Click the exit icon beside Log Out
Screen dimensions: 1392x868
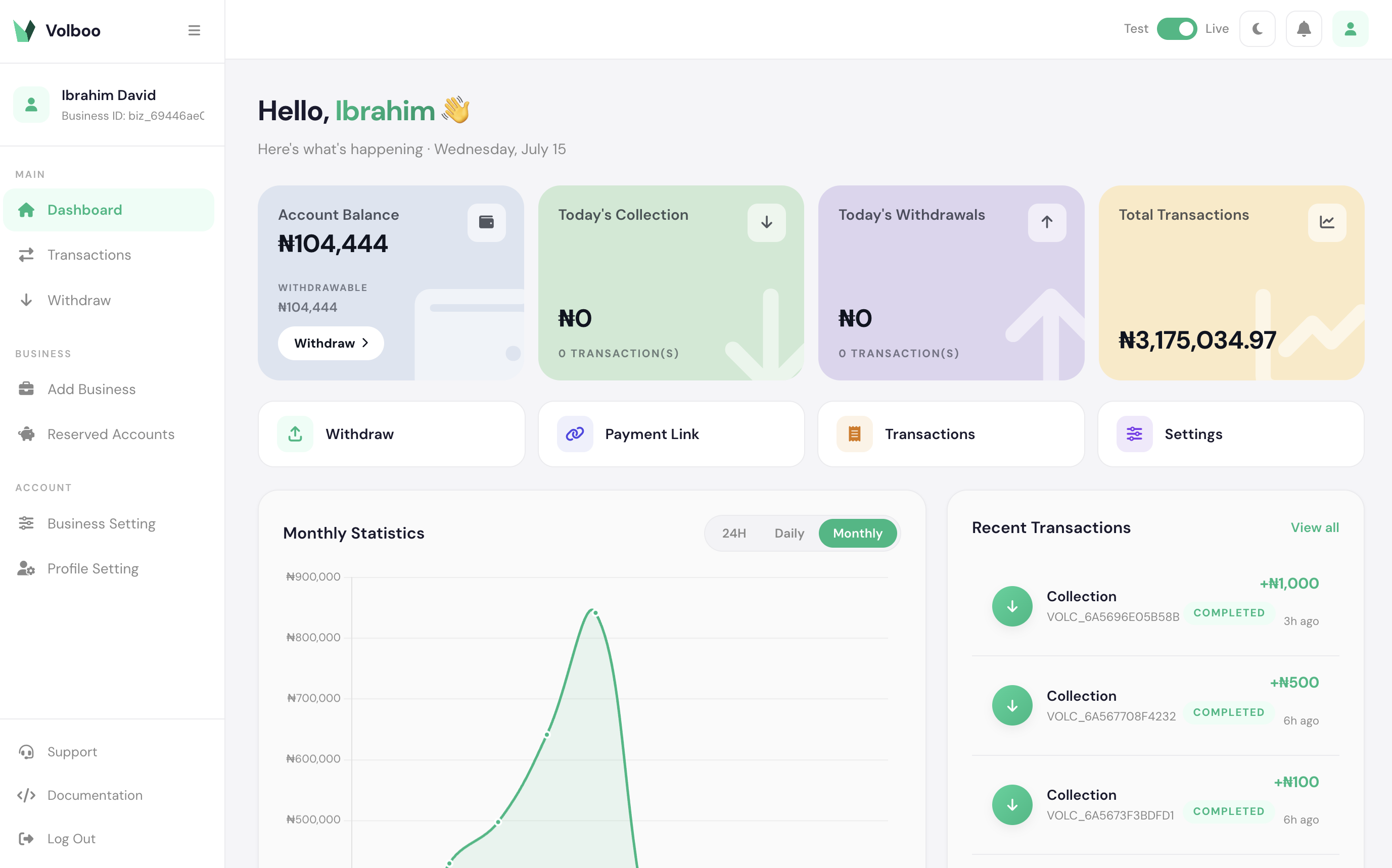tap(26, 839)
